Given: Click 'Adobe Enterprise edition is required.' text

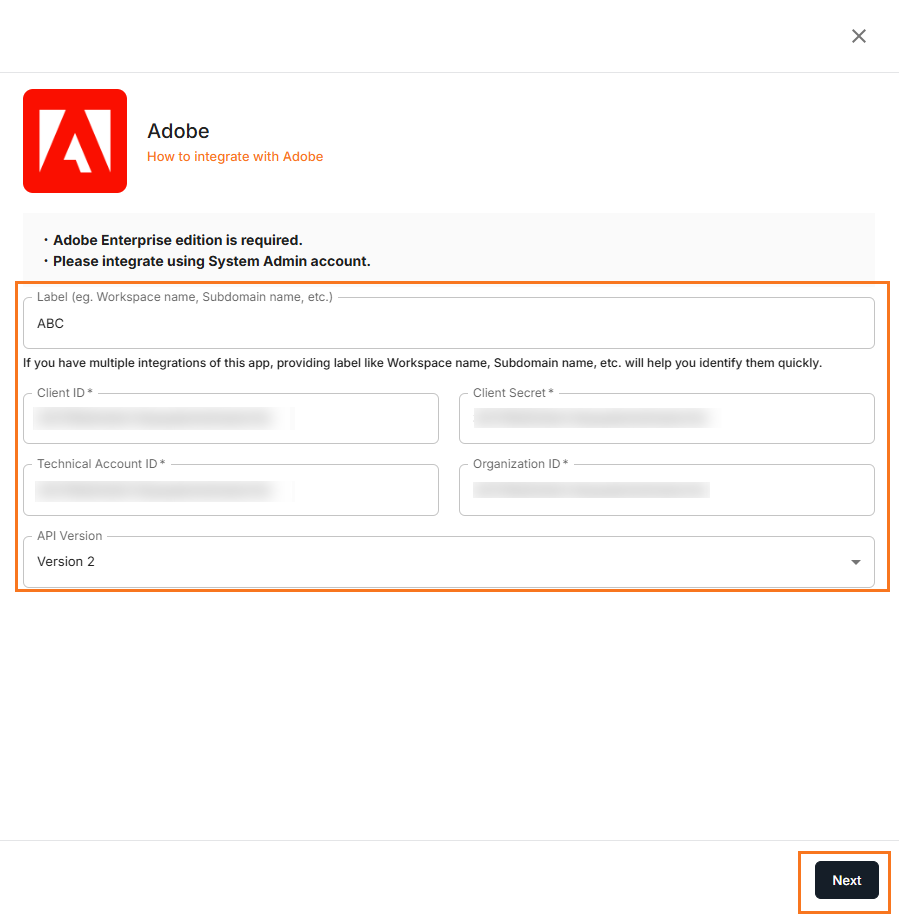Looking at the screenshot, I should coord(178,240).
